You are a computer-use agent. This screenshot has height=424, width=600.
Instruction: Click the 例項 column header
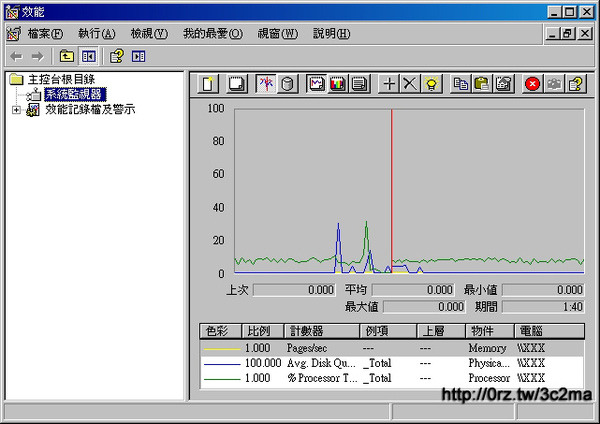[388, 331]
